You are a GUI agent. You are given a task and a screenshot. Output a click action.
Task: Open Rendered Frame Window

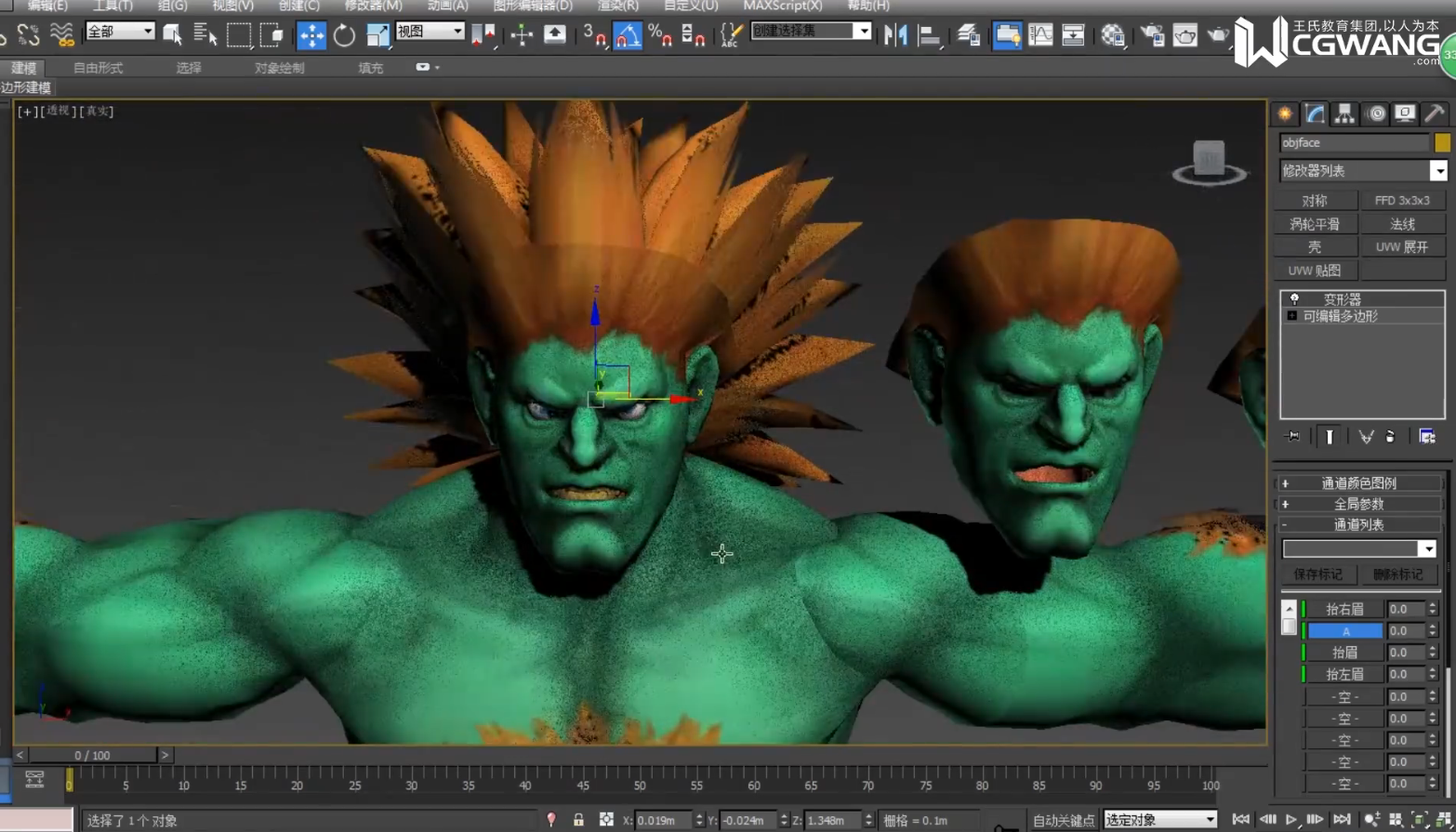(x=1185, y=35)
